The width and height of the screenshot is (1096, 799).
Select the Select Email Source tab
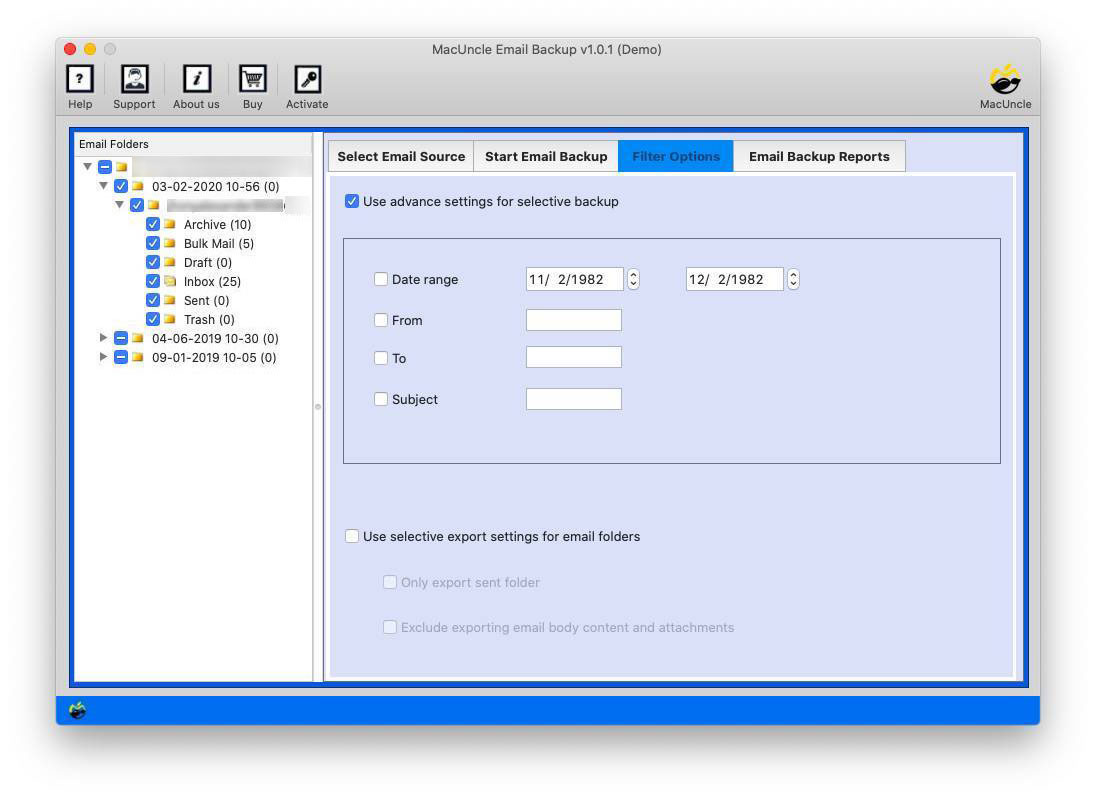pyautogui.click(x=400, y=156)
